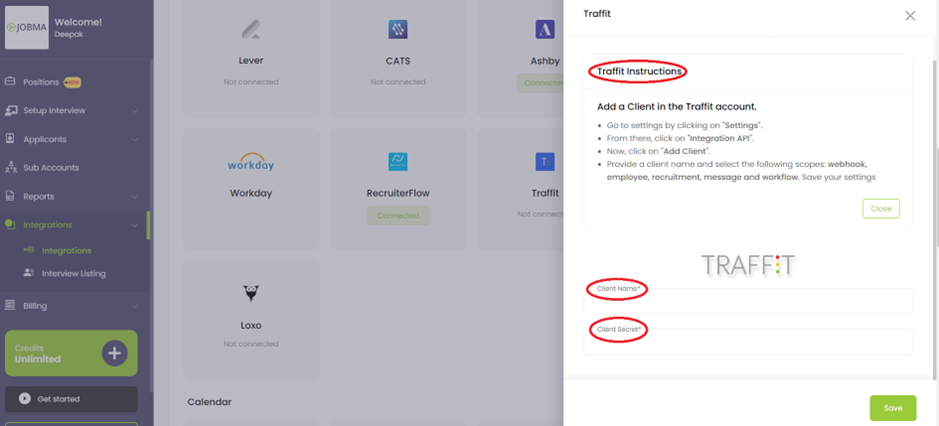Image resolution: width=939 pixels, height=426 pixels.
Task: Click RecruiterFlow Connected status badge
Action: coord(398,216)
